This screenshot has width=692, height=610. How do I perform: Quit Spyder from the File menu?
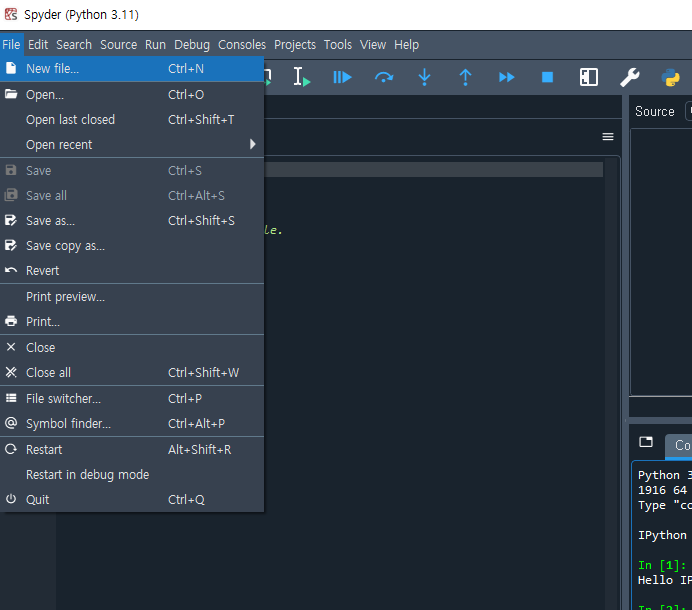click(132, 500)
